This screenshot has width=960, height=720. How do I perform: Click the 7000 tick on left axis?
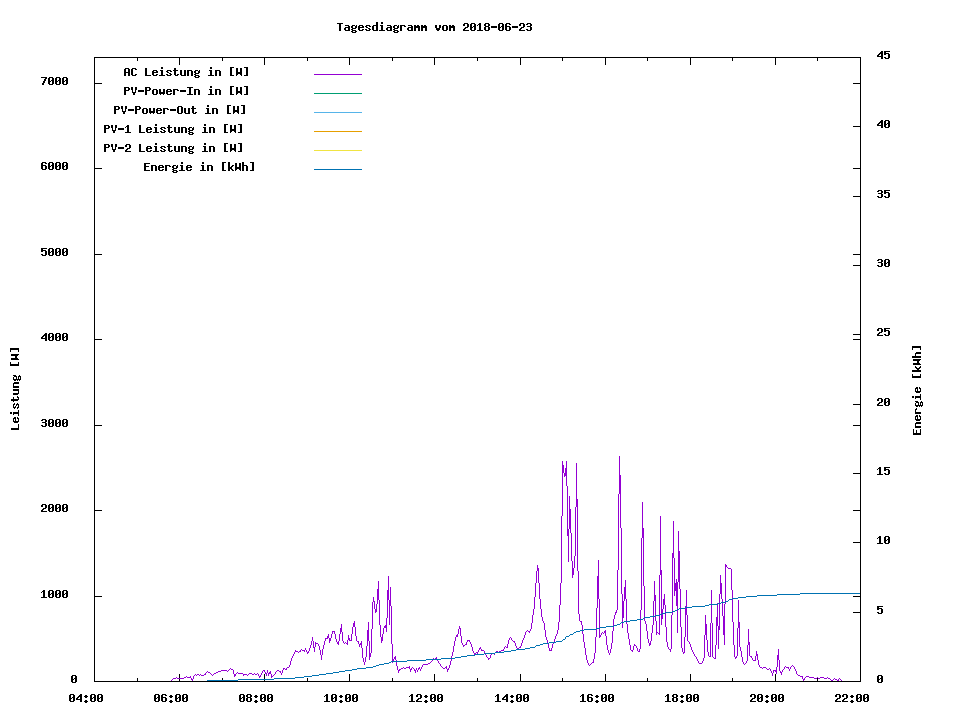click(55, 82)
